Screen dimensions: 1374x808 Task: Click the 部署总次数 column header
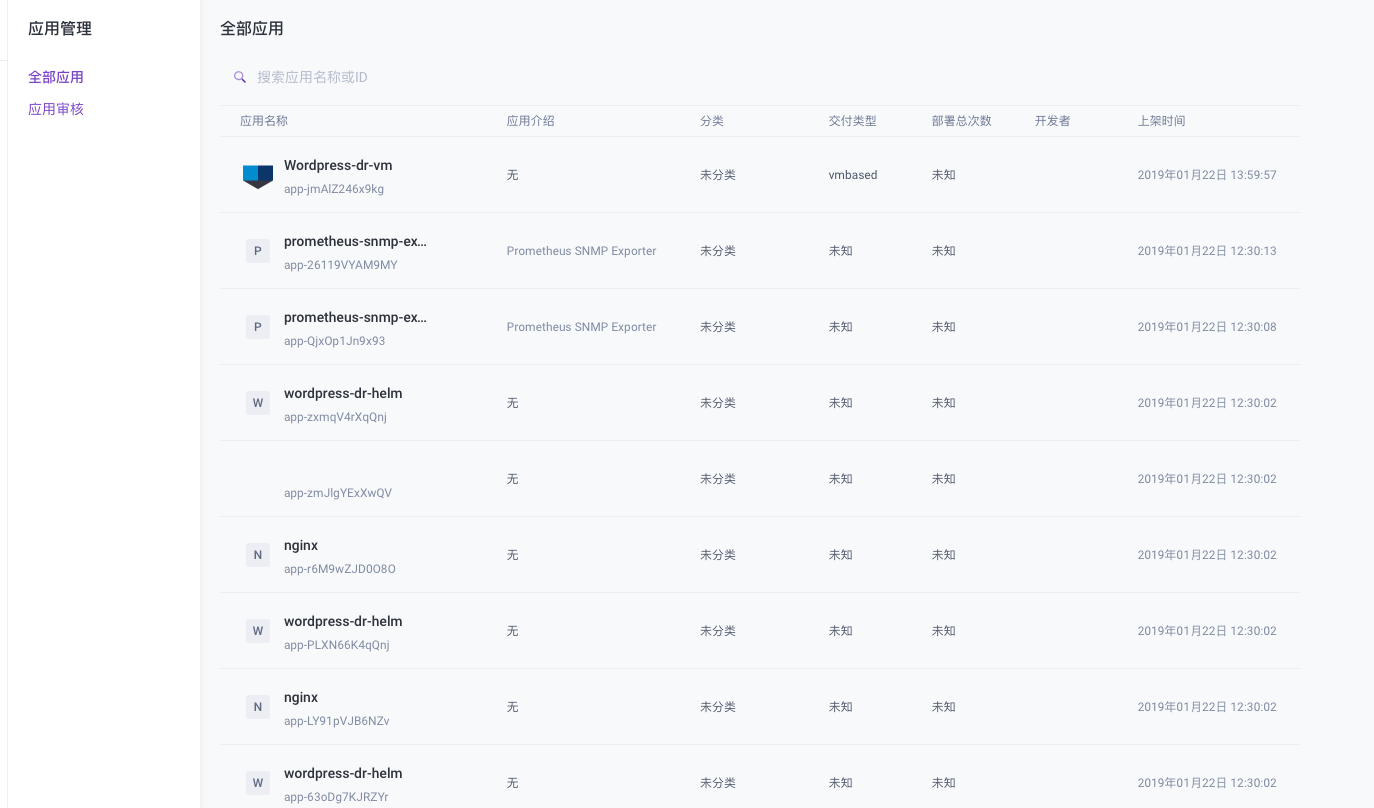point(962,121)
